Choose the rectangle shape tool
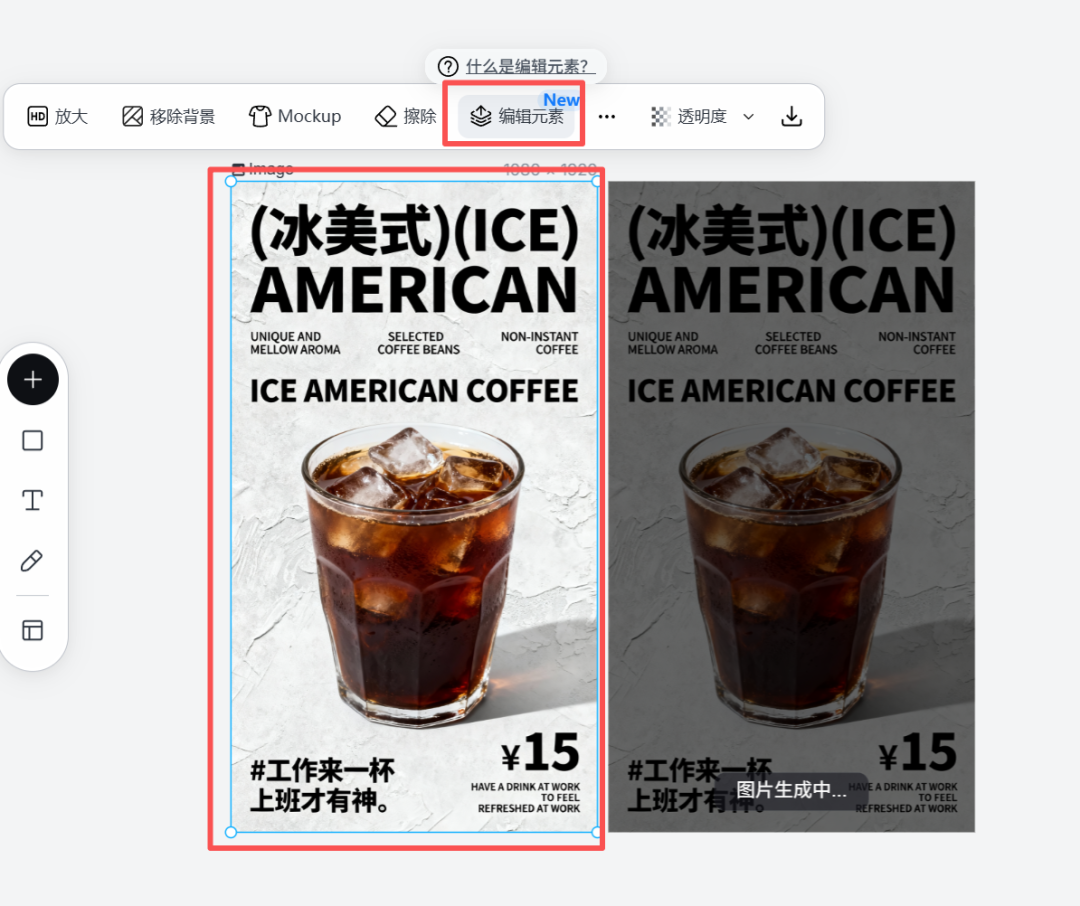Viewport: 1080px width, 906px height. click(x=33, y=440)
